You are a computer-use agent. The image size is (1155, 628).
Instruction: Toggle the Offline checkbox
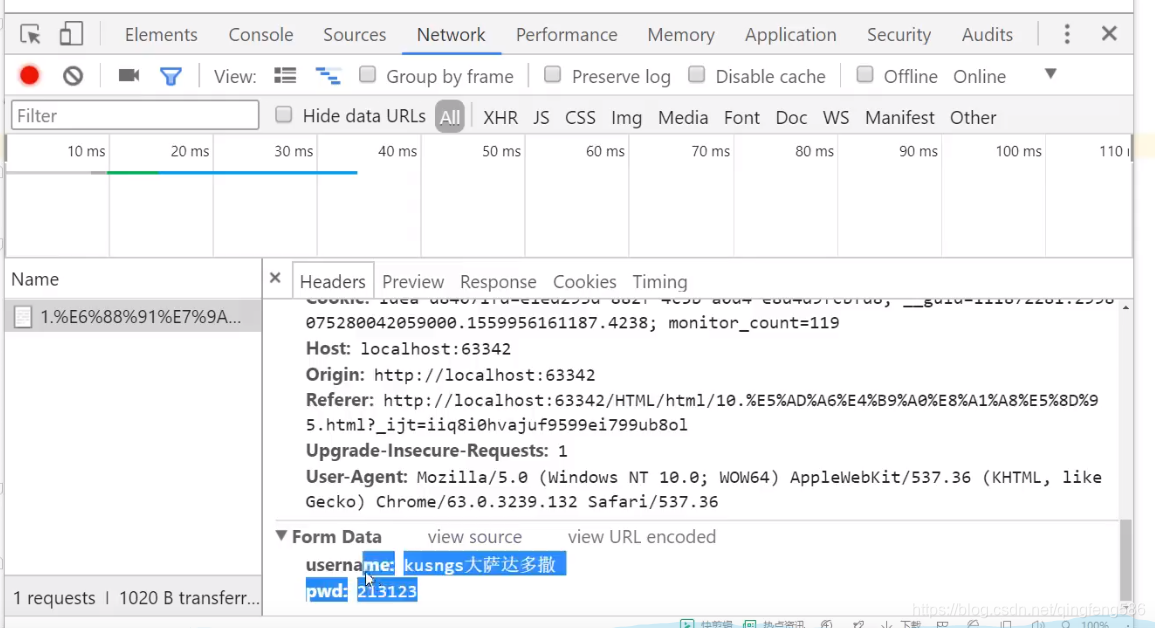pyautogui.click(x=865, y=75)
